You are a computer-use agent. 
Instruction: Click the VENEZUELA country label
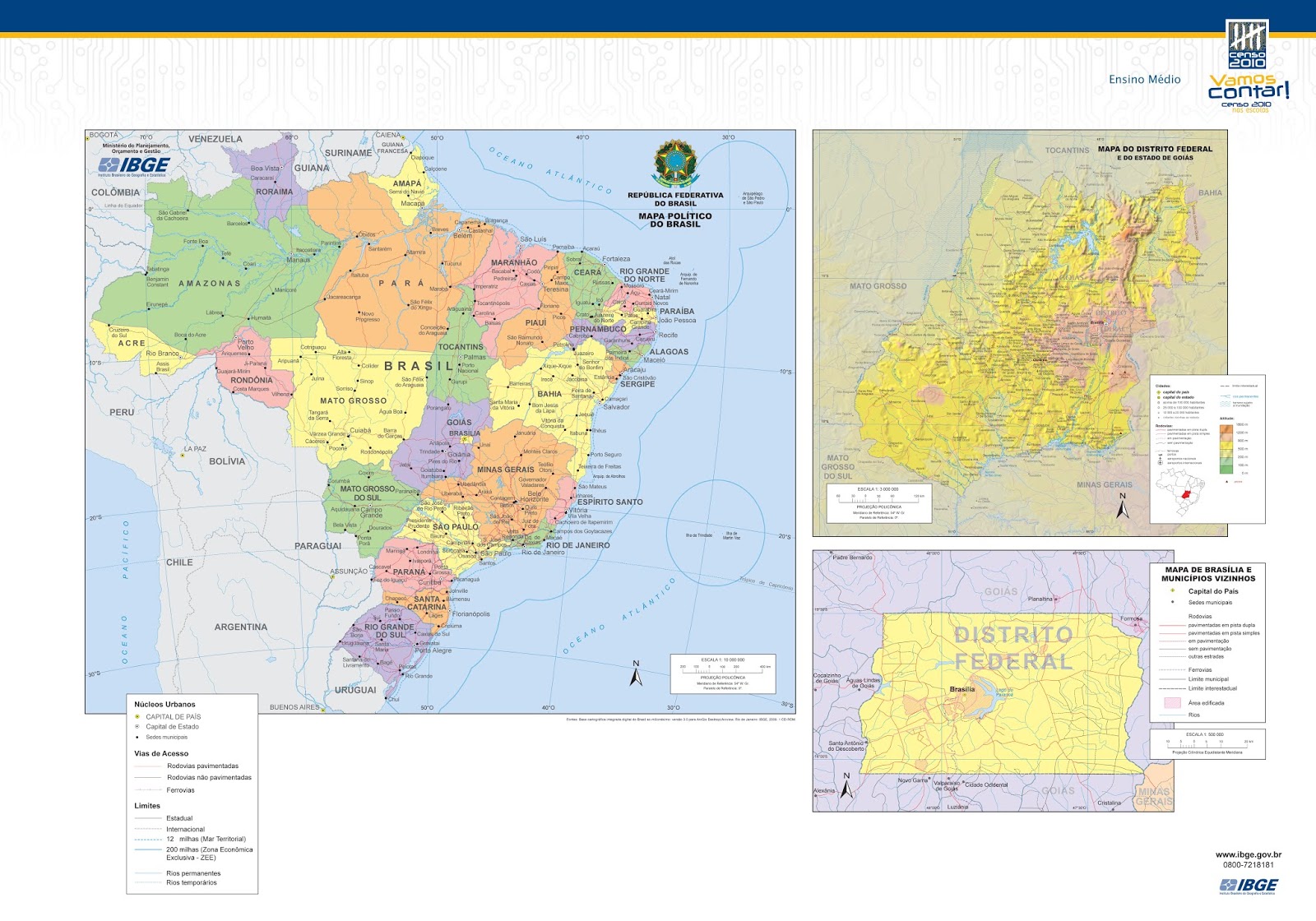[x=215, y=139]
